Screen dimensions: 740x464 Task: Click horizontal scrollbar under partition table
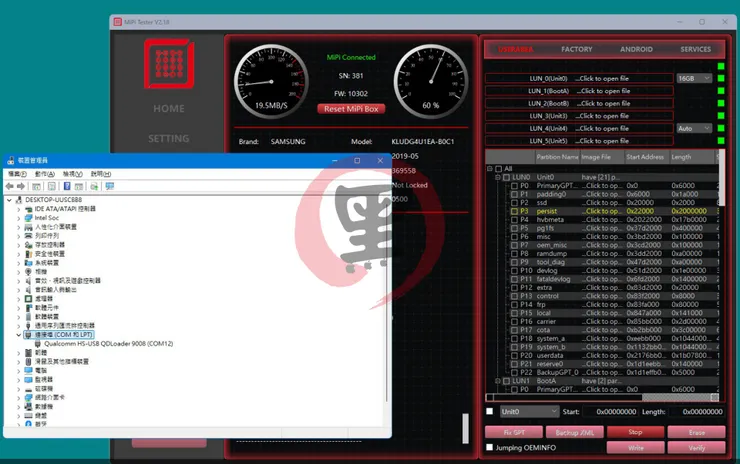pyautogui.click(x=602, y=397)
